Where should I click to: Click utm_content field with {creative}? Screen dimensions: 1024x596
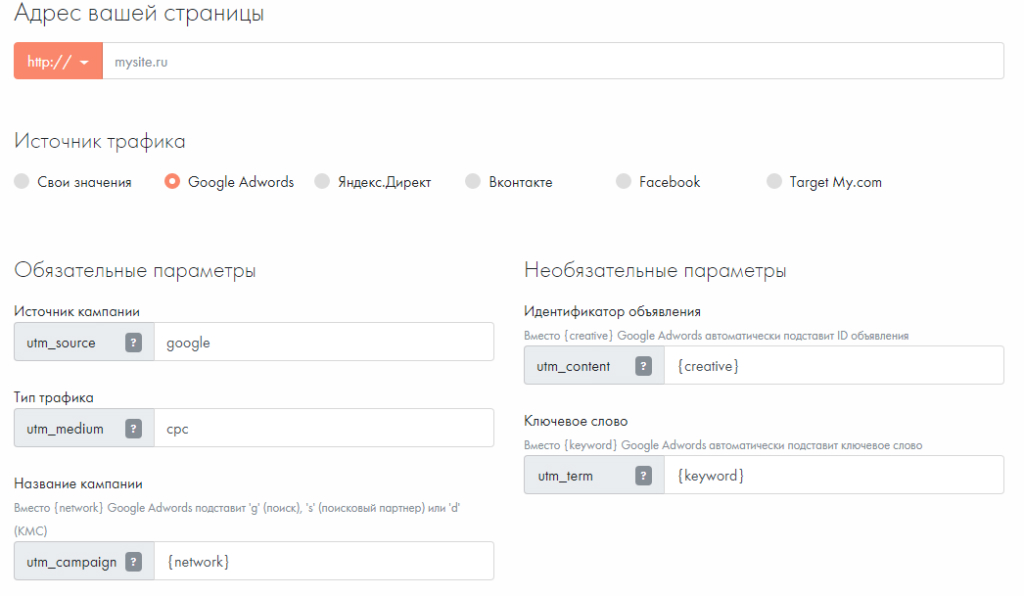pyautogui.click(x=833, y=366)
